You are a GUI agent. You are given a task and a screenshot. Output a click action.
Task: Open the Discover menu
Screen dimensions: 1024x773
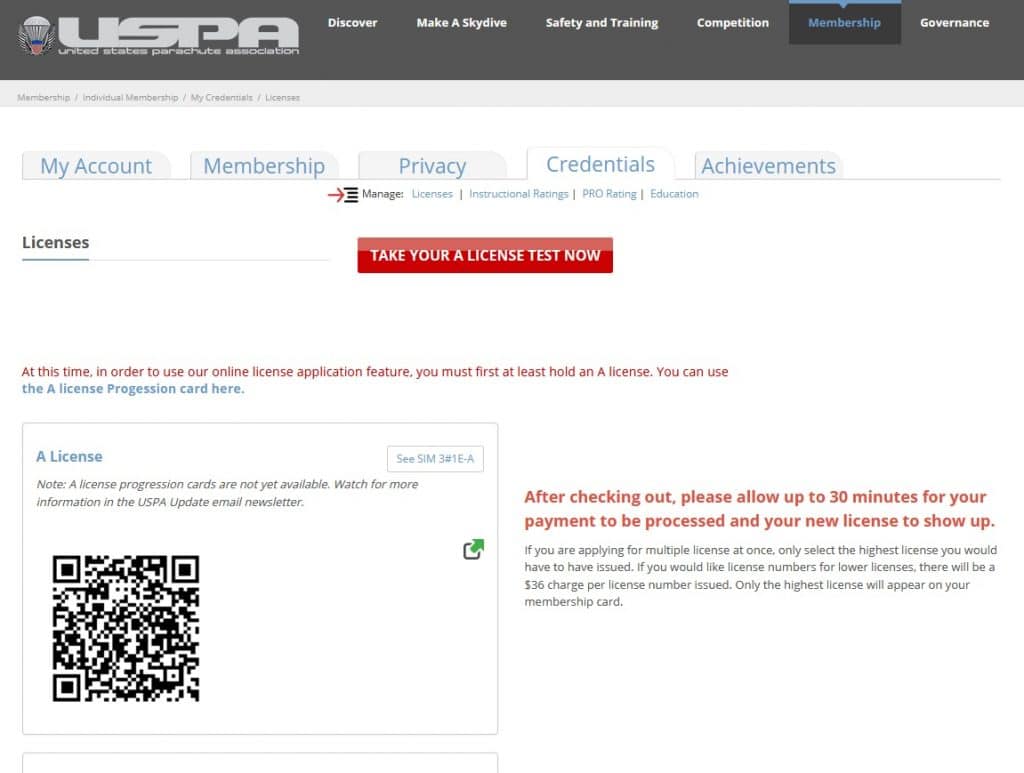tap(352, 22)
